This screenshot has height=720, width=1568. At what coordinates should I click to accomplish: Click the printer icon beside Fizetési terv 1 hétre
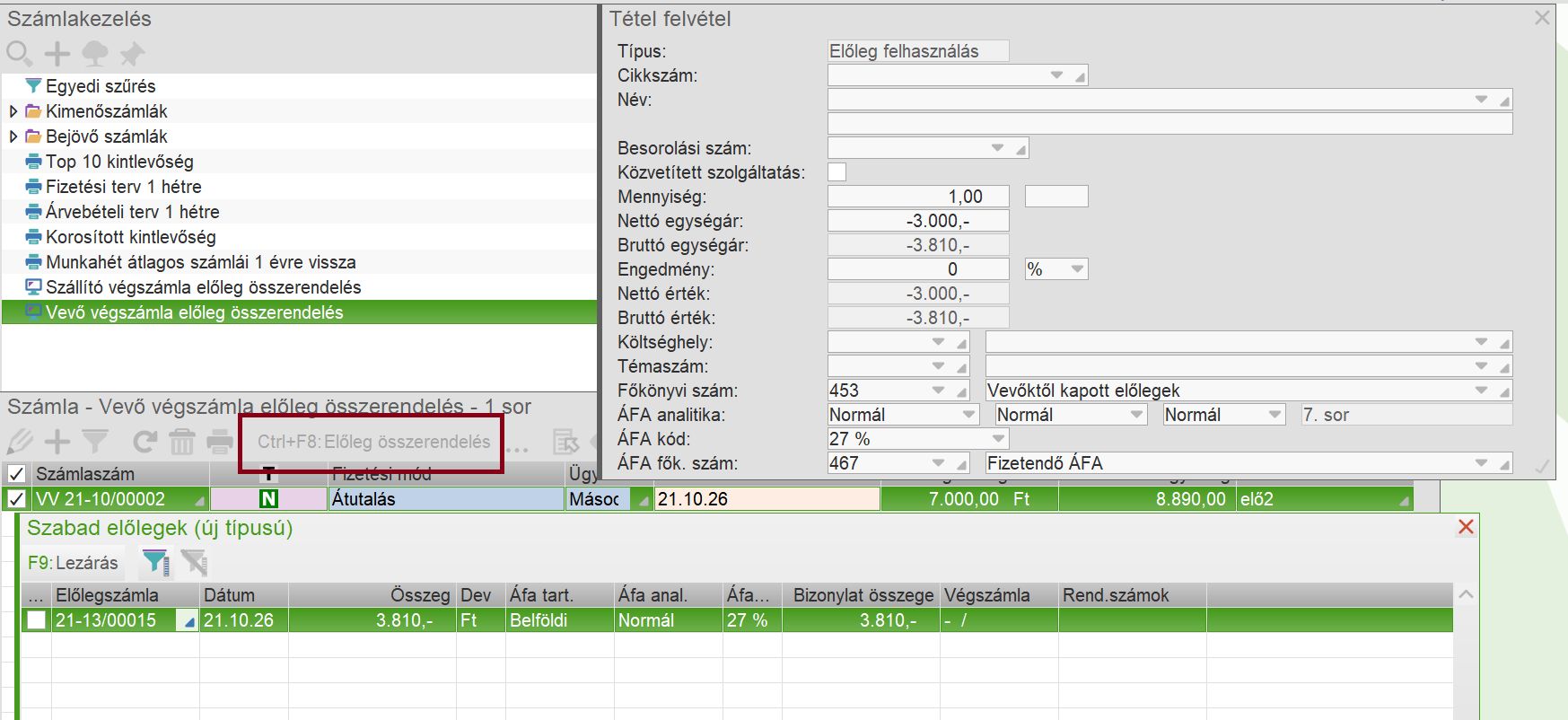point(34,187)
